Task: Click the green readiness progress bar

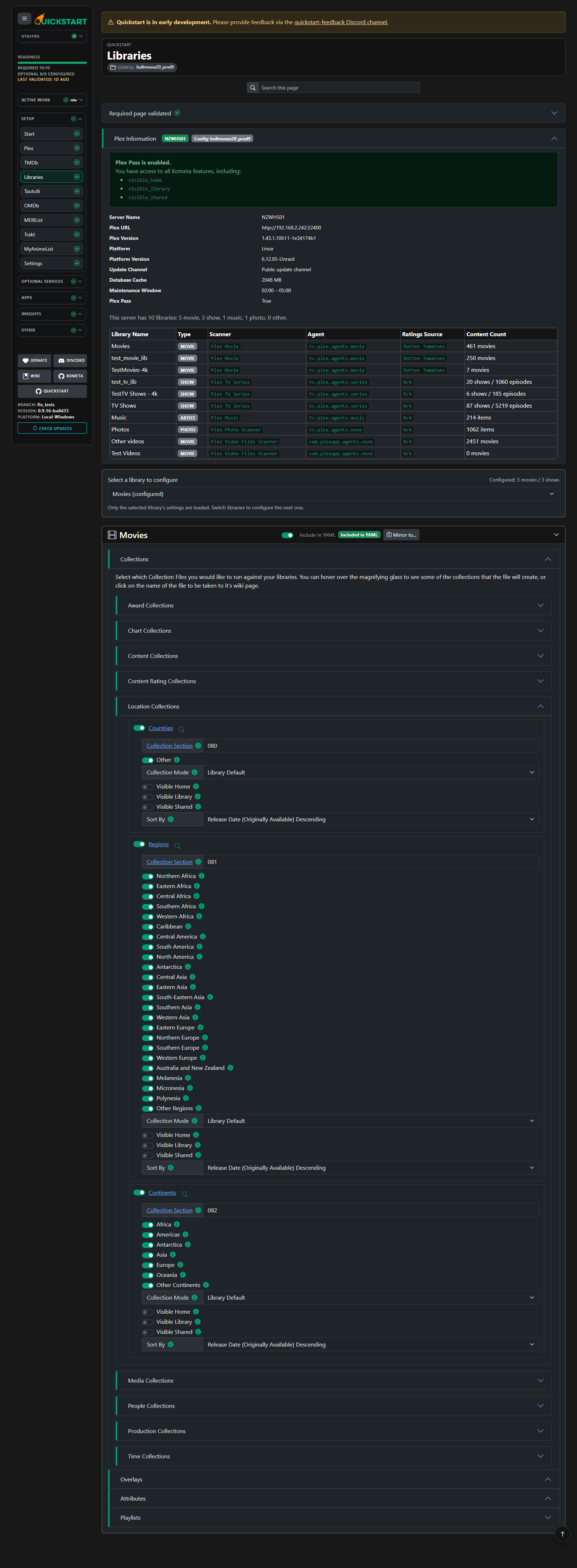Action: (x=52, y=63)
